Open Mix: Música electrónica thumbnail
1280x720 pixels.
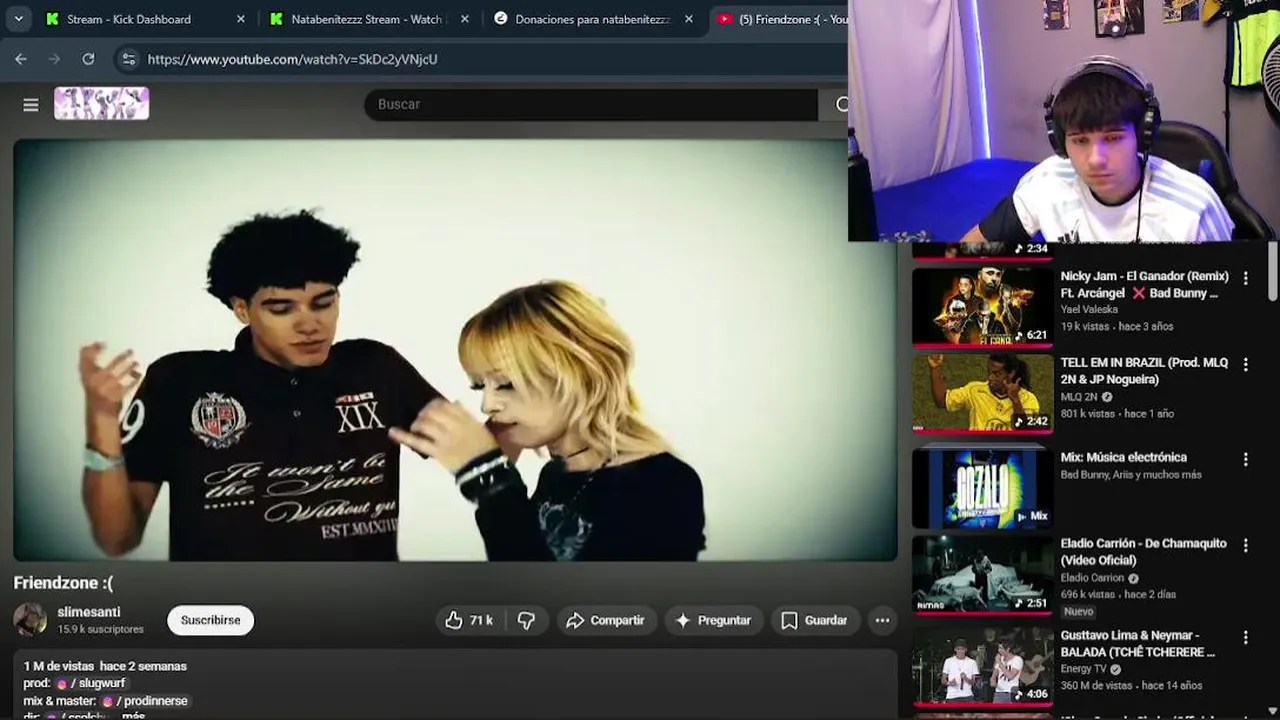982,487
